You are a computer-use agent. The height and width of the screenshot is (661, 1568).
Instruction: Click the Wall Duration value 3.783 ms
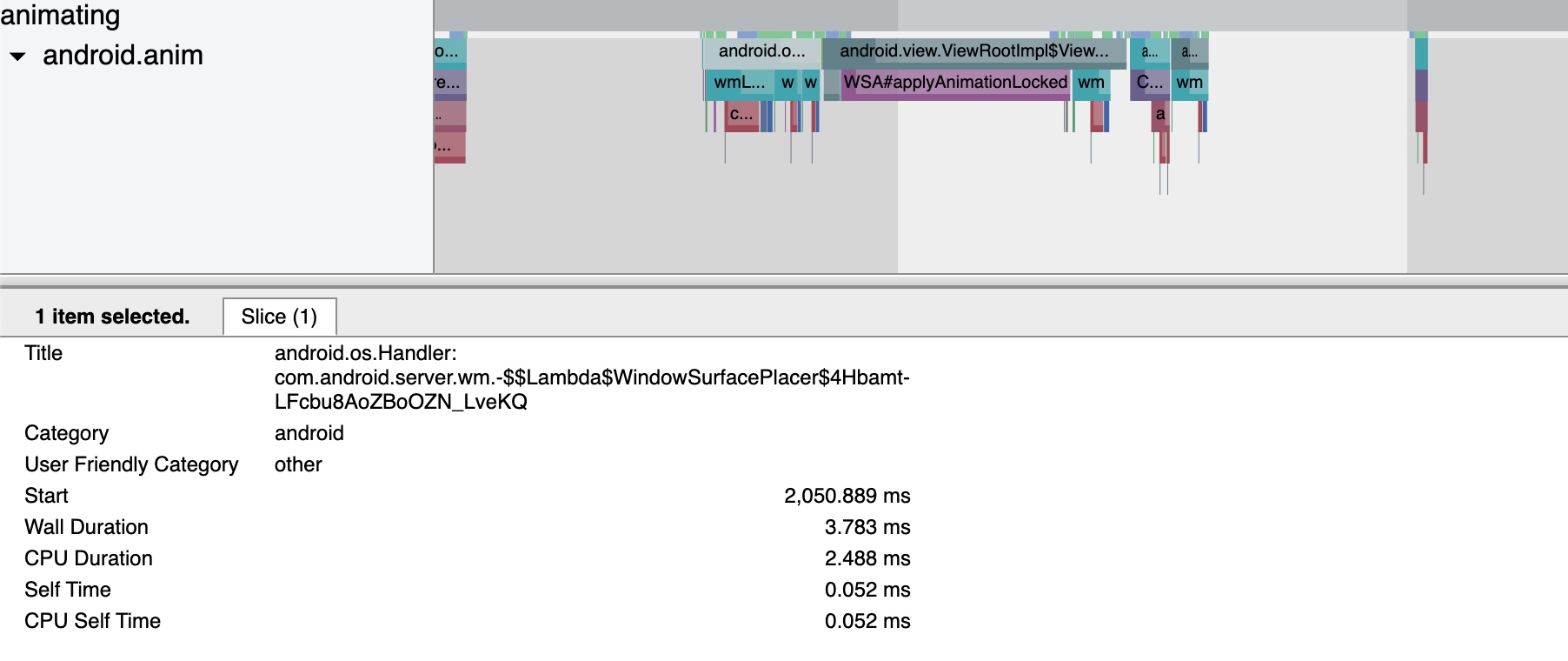pos(867,527)
